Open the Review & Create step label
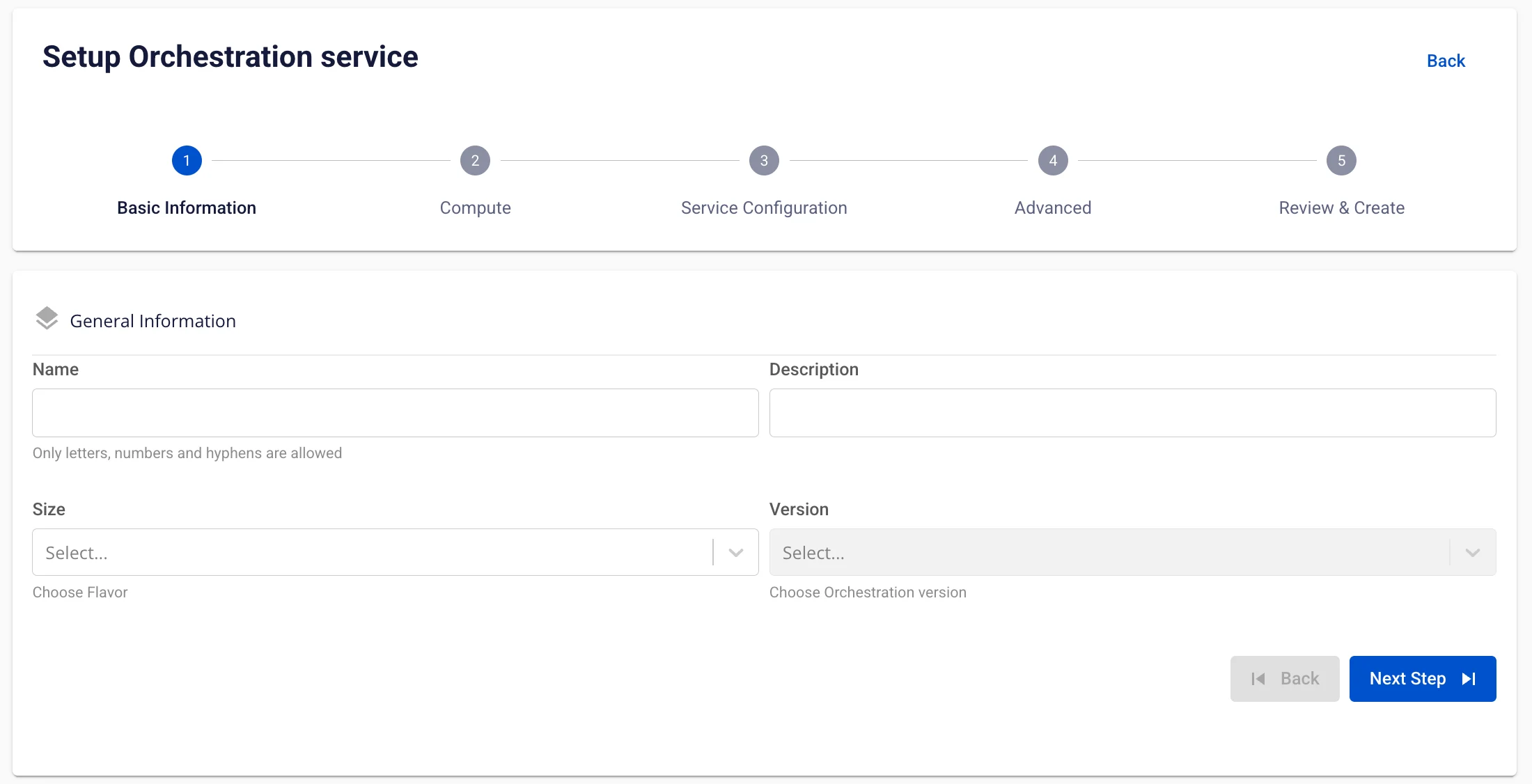 1341,208
